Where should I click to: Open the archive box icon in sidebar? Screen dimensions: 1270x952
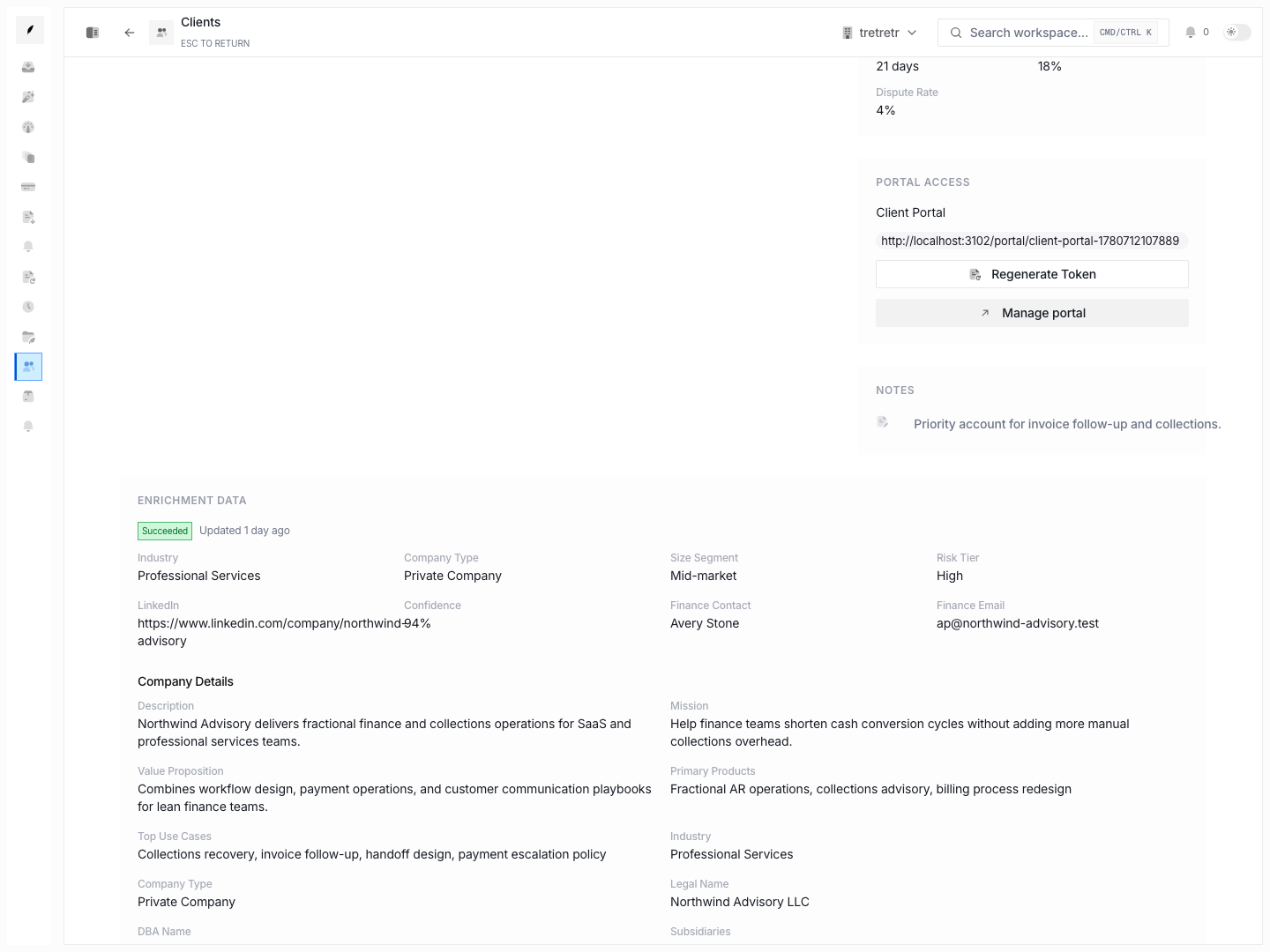(x=28, y=397)
